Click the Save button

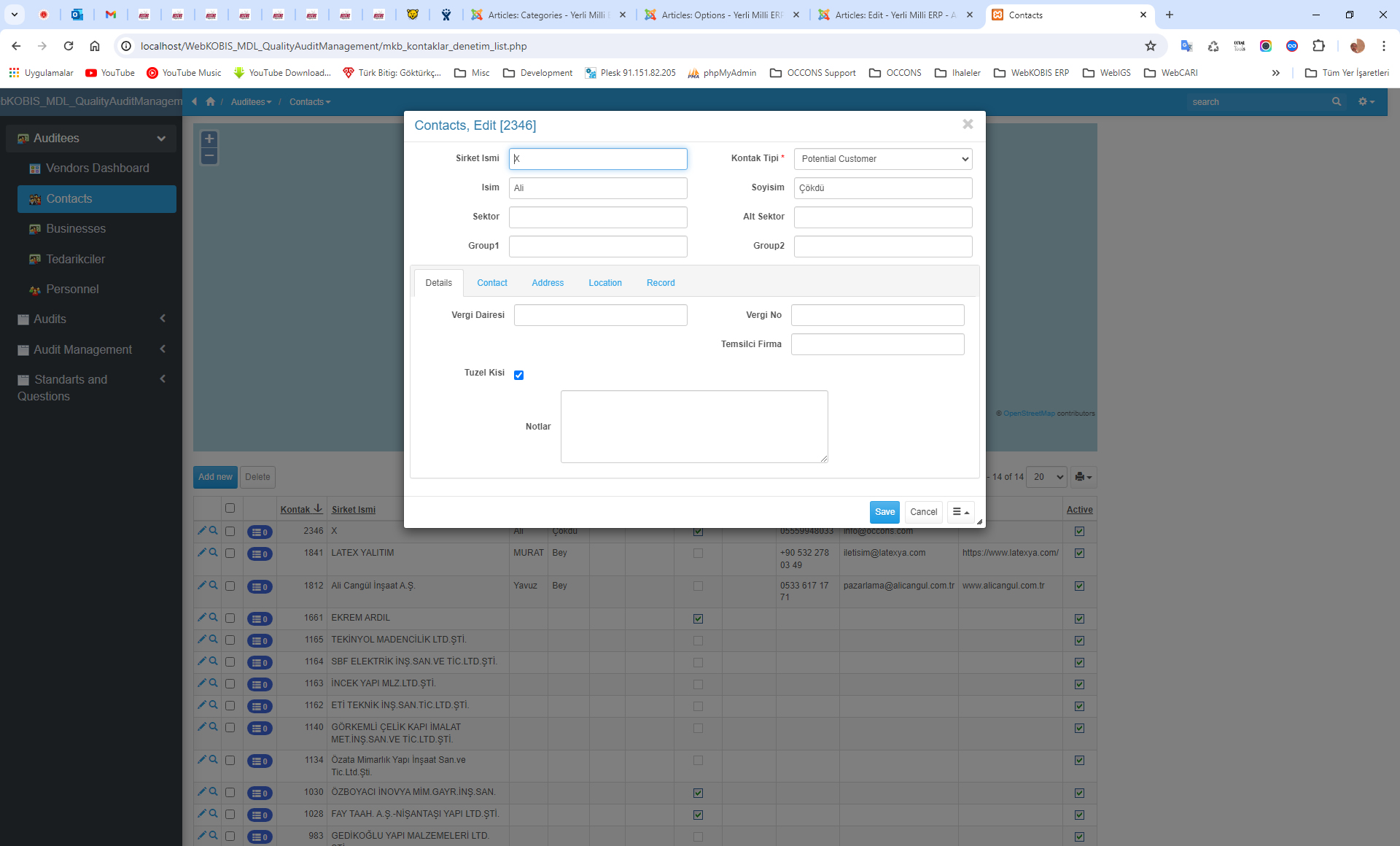pos(884,512)
